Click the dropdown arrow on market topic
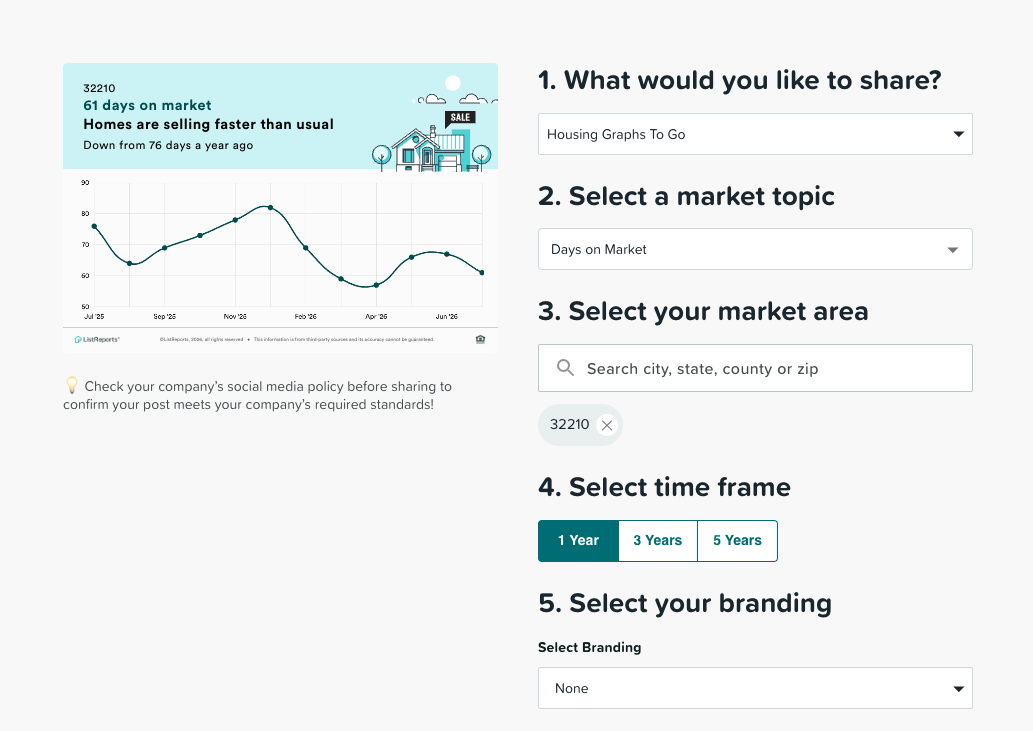Screen dimensions: 1033x731 coord(953,250)
